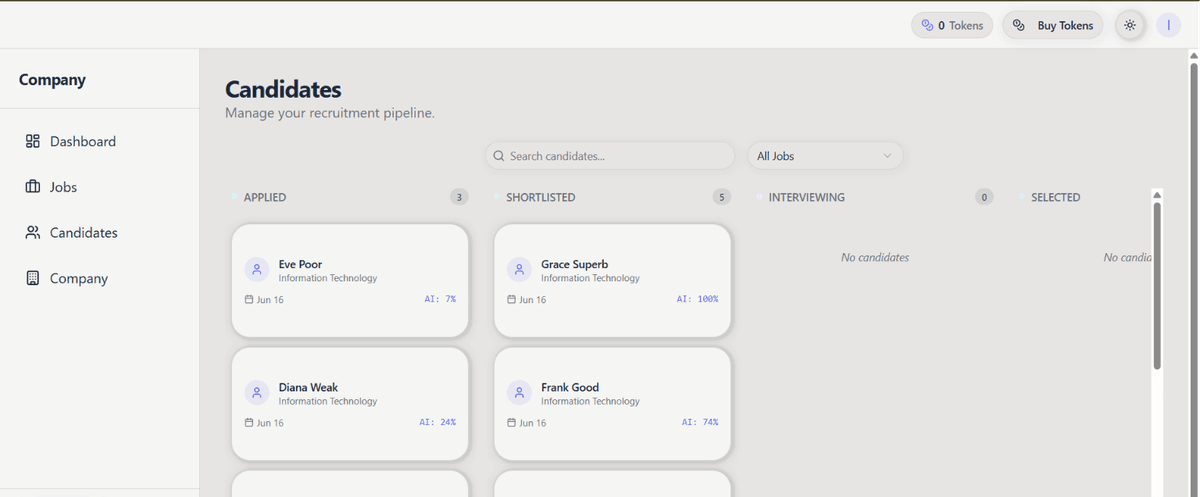Image resolution: width=1200 pixels, height=497 pixels.
Task: Click the SHORTLISTED column header
Action: pyautogui.click(x=541, y=198)
